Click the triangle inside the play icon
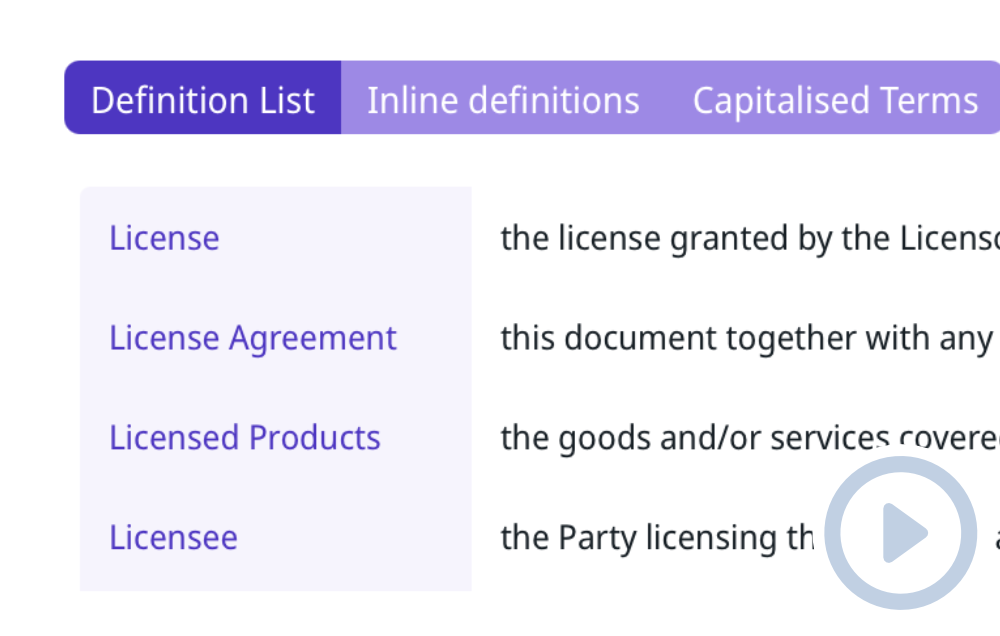 (904, 533)
